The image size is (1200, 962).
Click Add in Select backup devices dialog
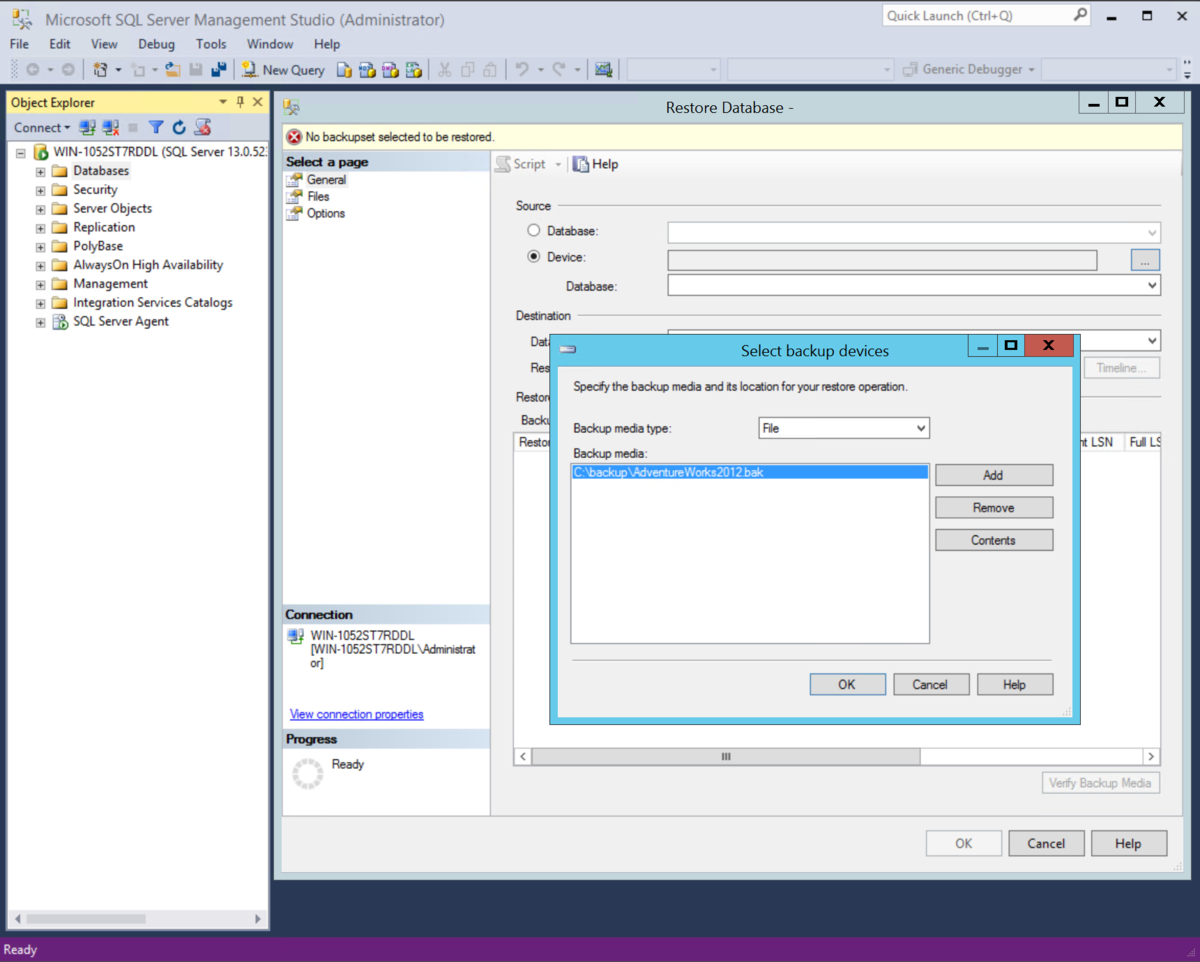tap(994, 475)
